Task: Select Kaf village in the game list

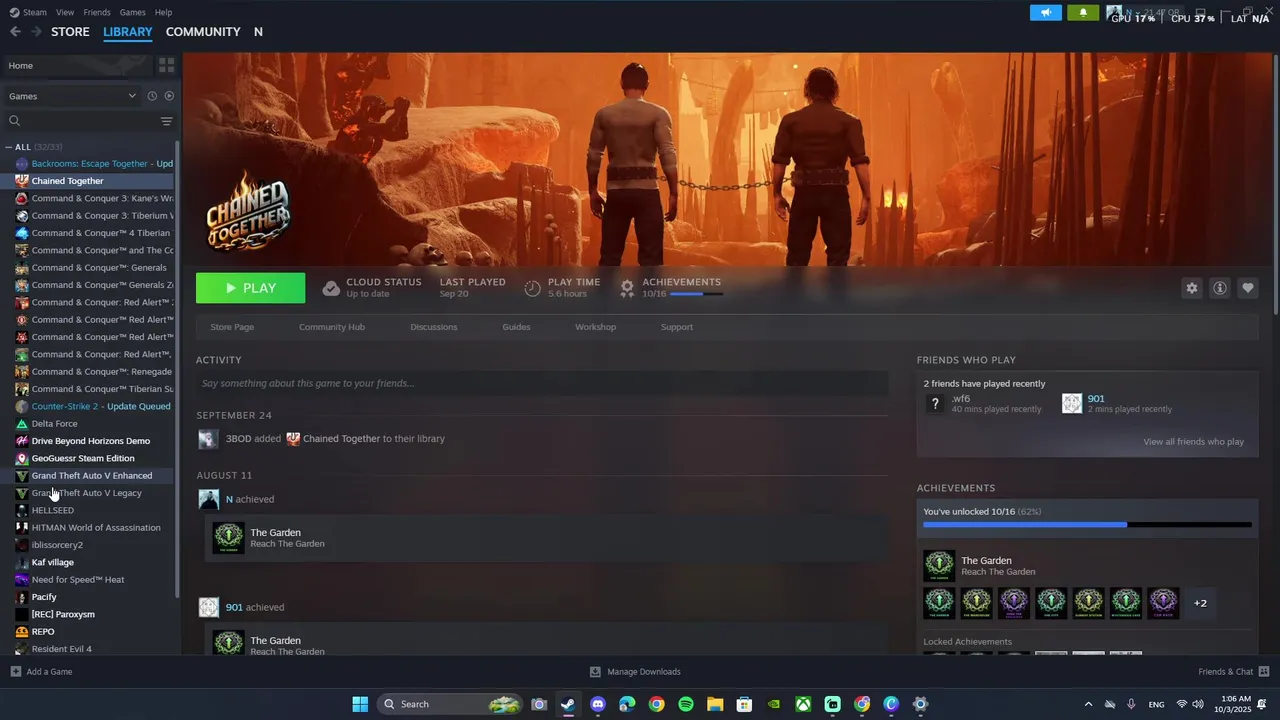Action: pos(52,562)
